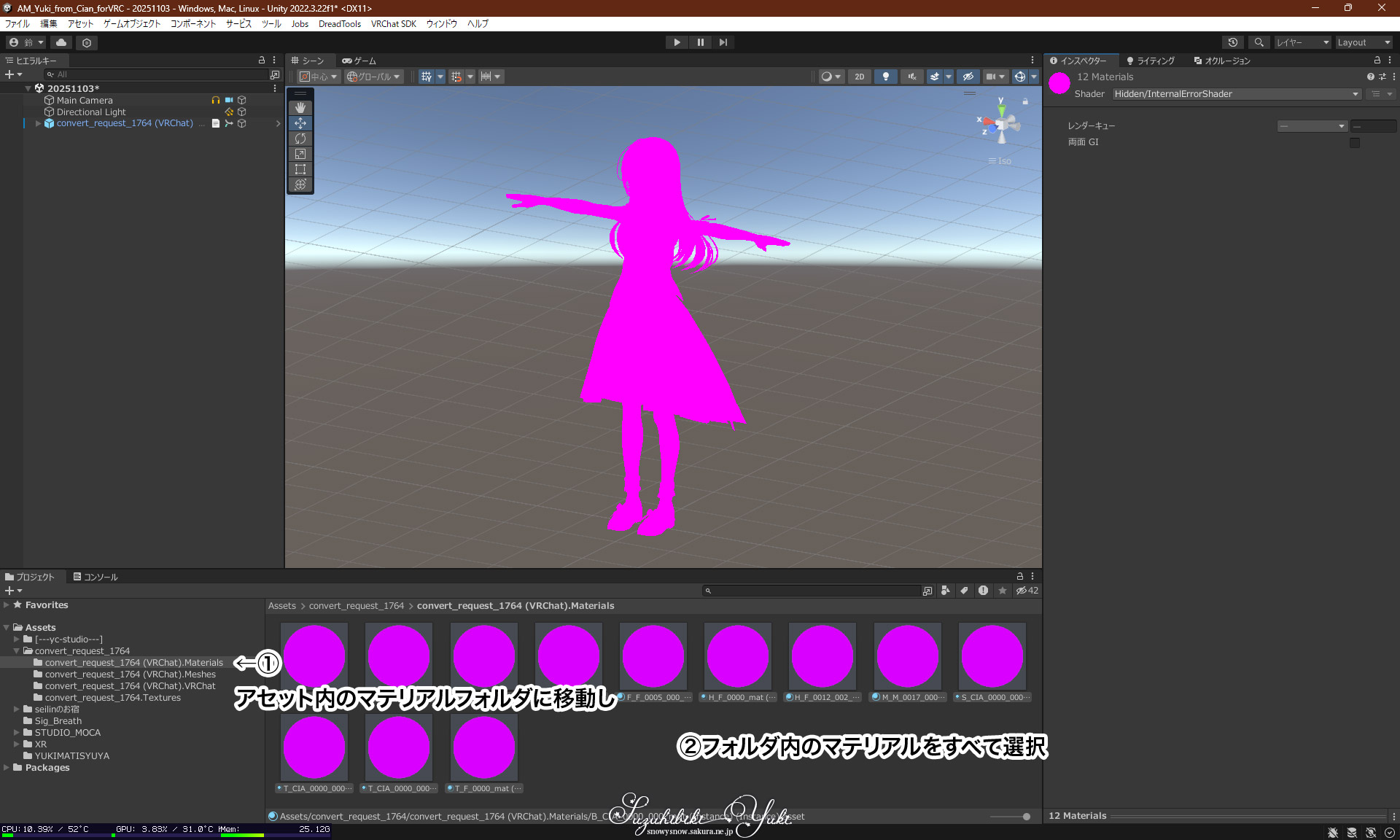Toggle scene lighting bulb icon
Image resolution: width=1400 pixels, height=840 pixels.
pyautogui.click(x=885, y=77)
